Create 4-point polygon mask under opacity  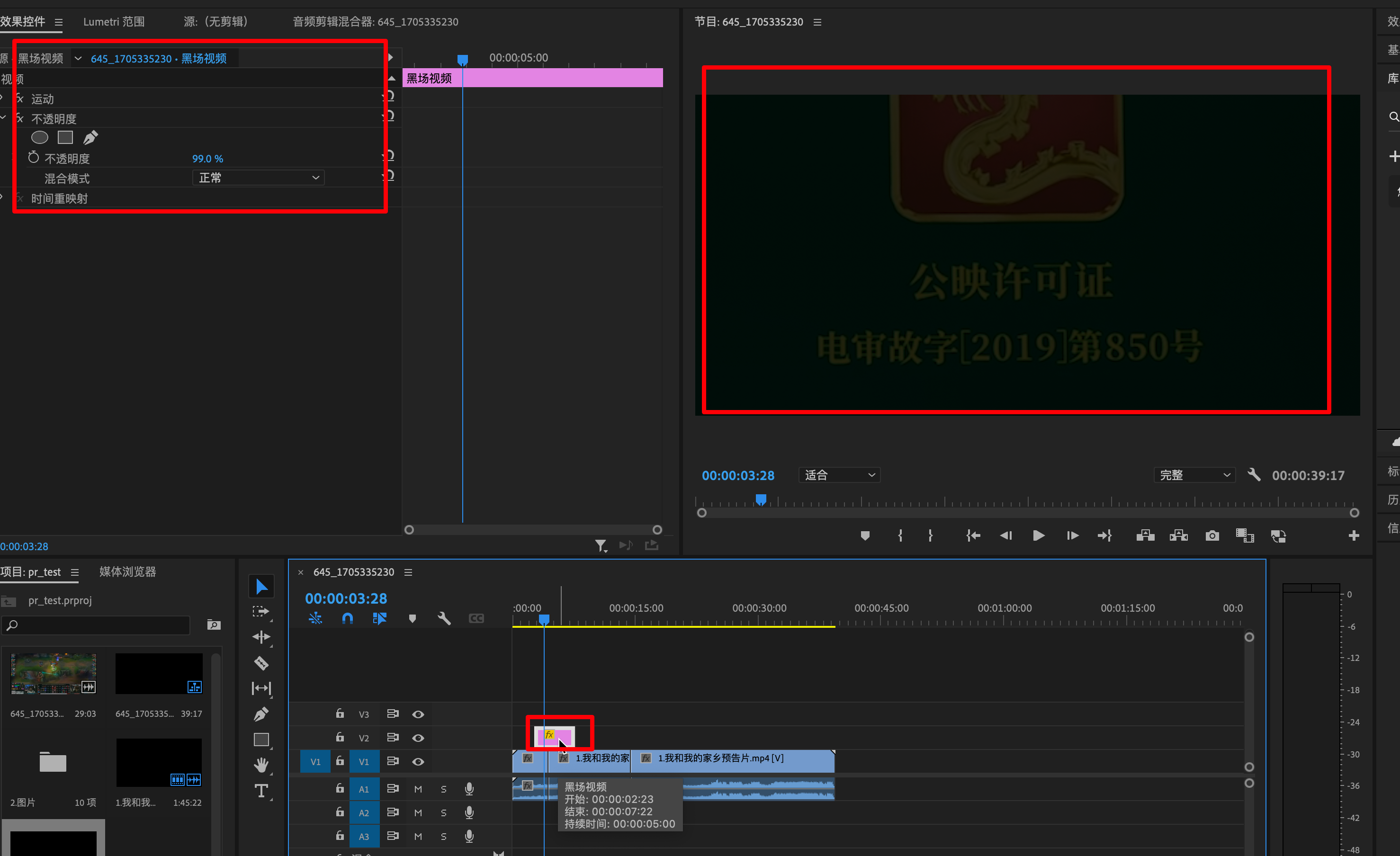[65, 137]
